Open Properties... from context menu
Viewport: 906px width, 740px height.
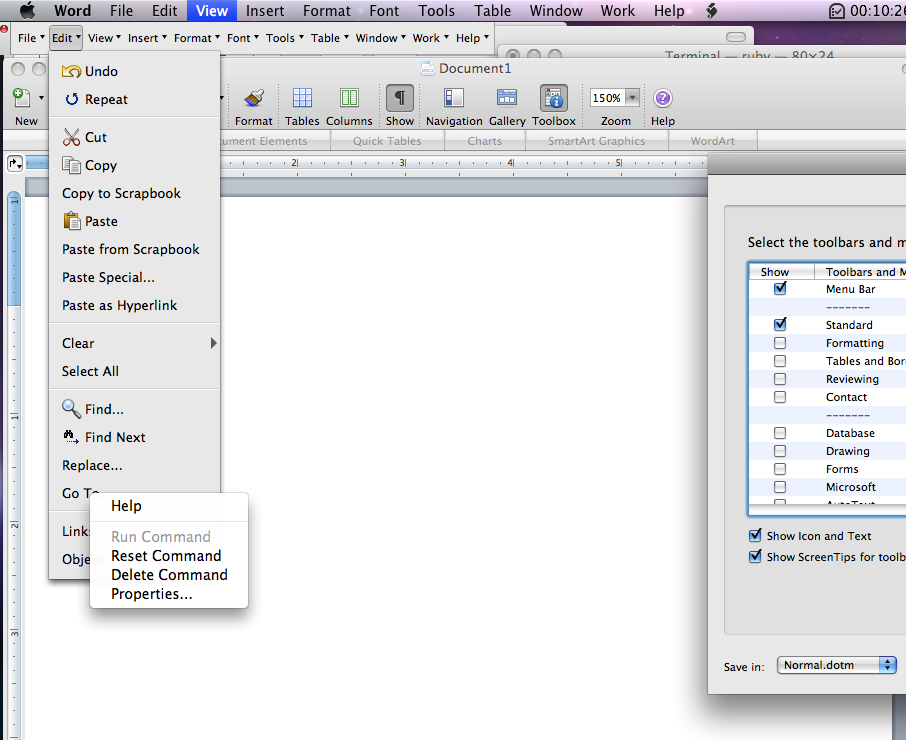169,594
